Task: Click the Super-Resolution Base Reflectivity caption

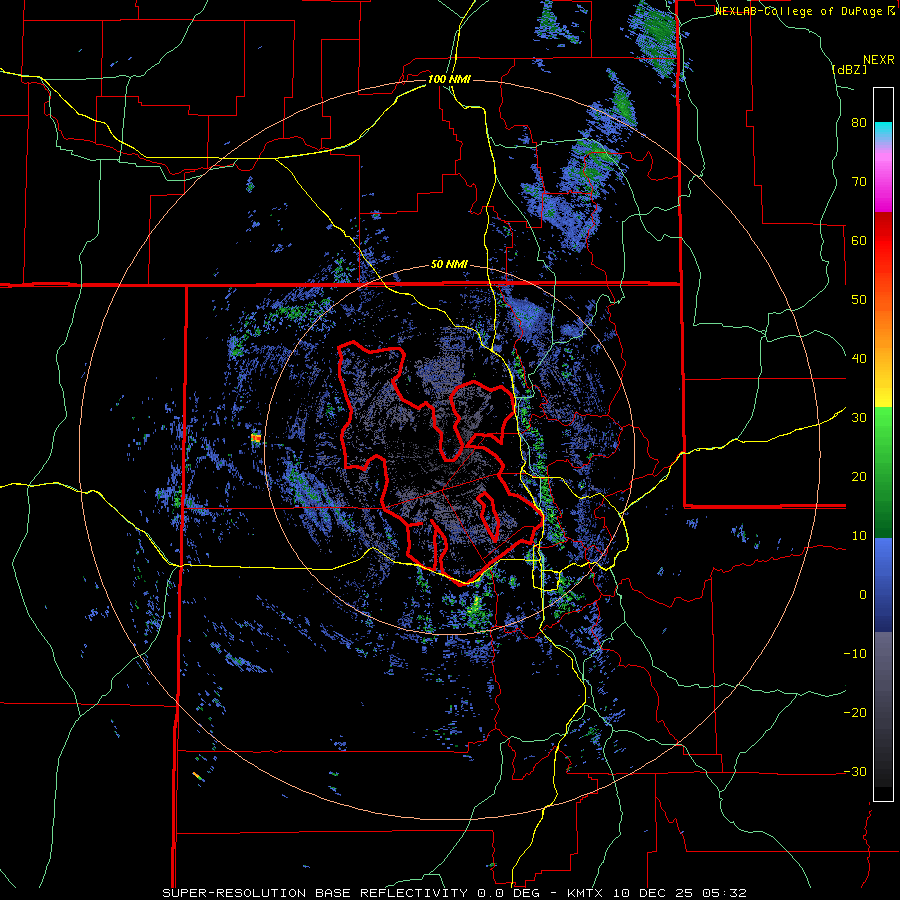Action: click(x=454, y=893)
